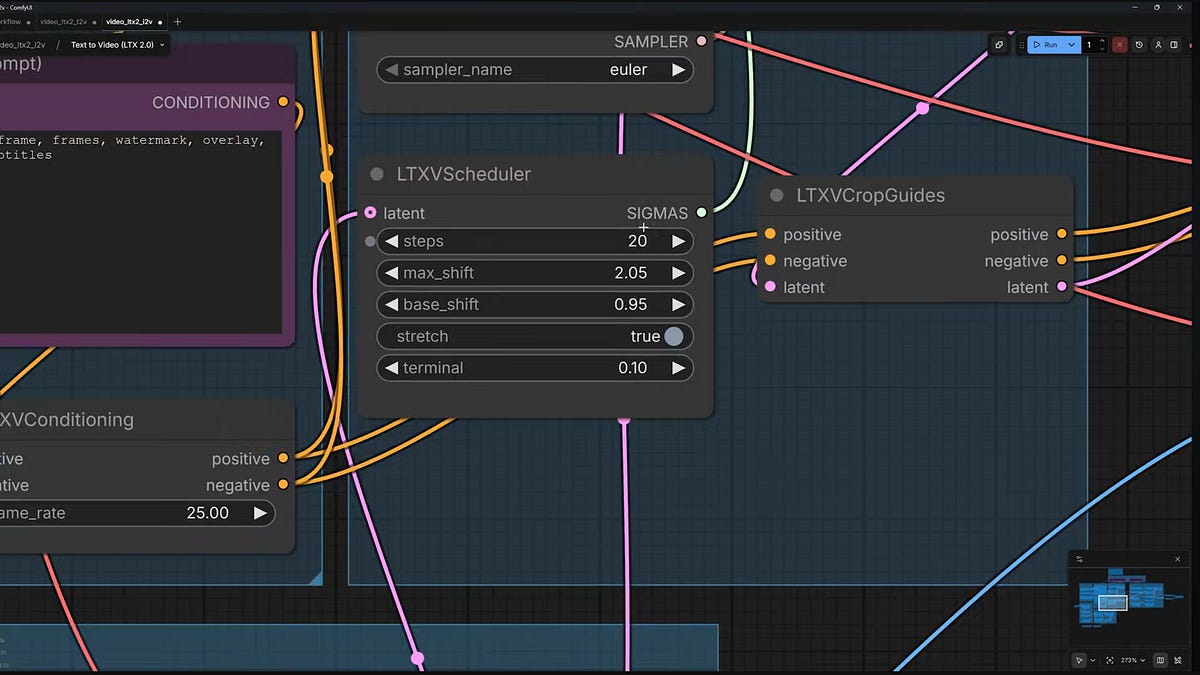This screenshot has height=675, width=1200.
Task: Run the workflow with the Run button
Action: (1046, 45)
